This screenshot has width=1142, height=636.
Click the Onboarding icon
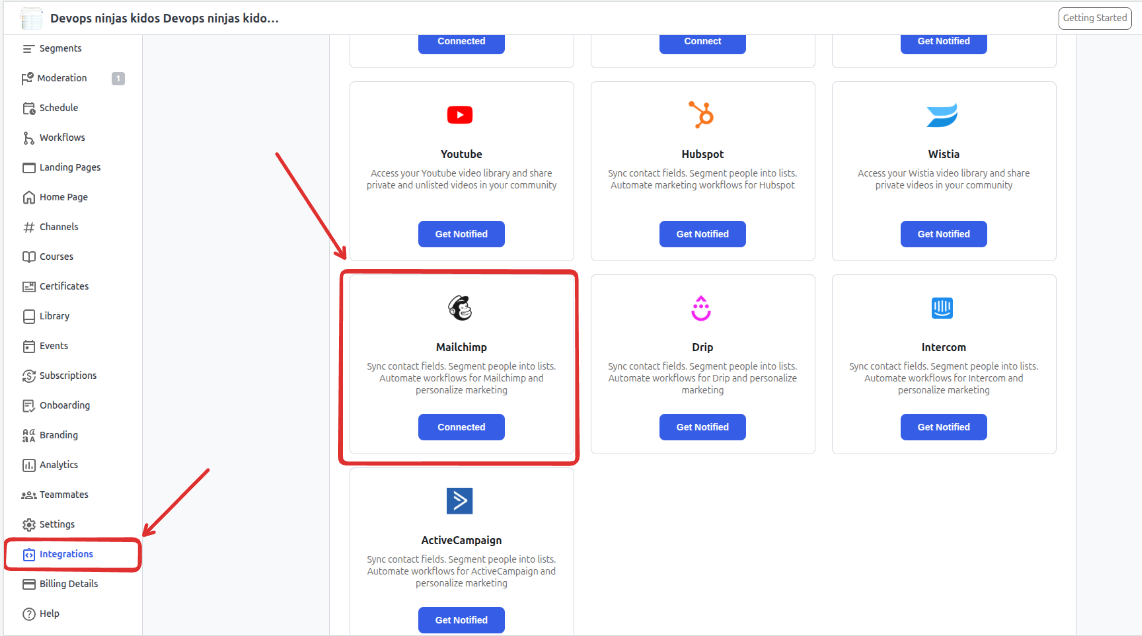point(28,406)
